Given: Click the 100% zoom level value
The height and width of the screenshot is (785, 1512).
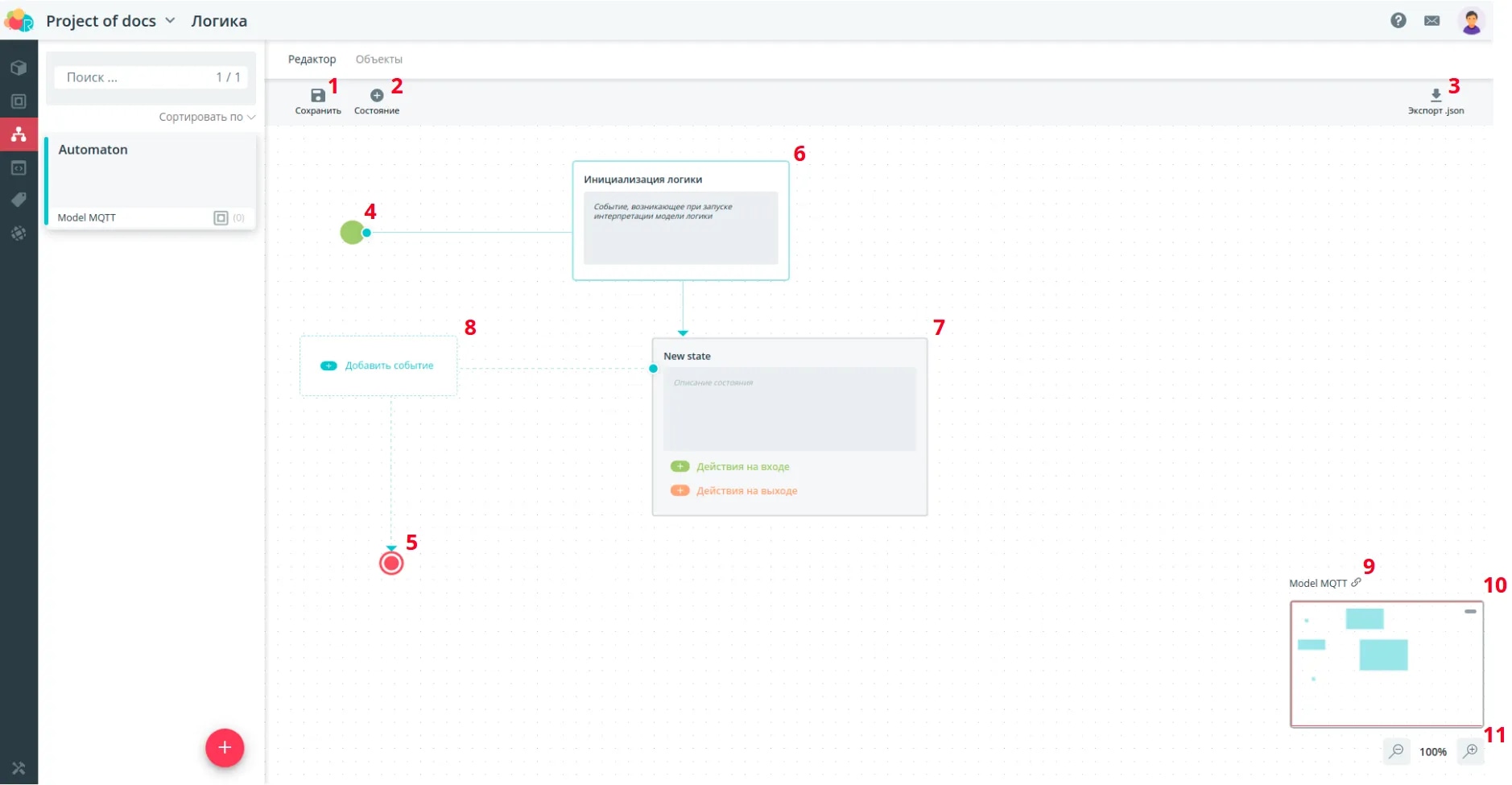Looking at the screenshot, I should (1432, 752).
